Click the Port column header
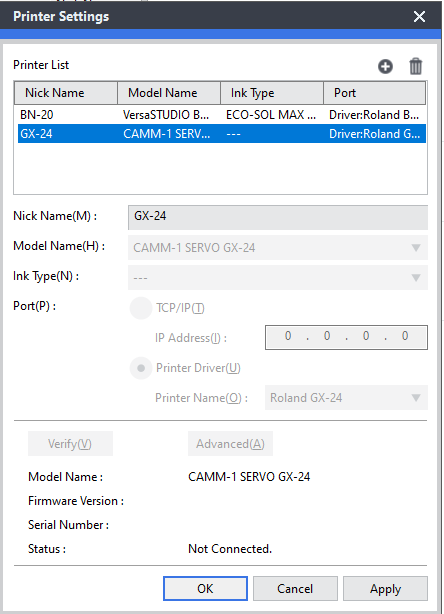This screenshot has width=444, height=614. tap(375, 93)
